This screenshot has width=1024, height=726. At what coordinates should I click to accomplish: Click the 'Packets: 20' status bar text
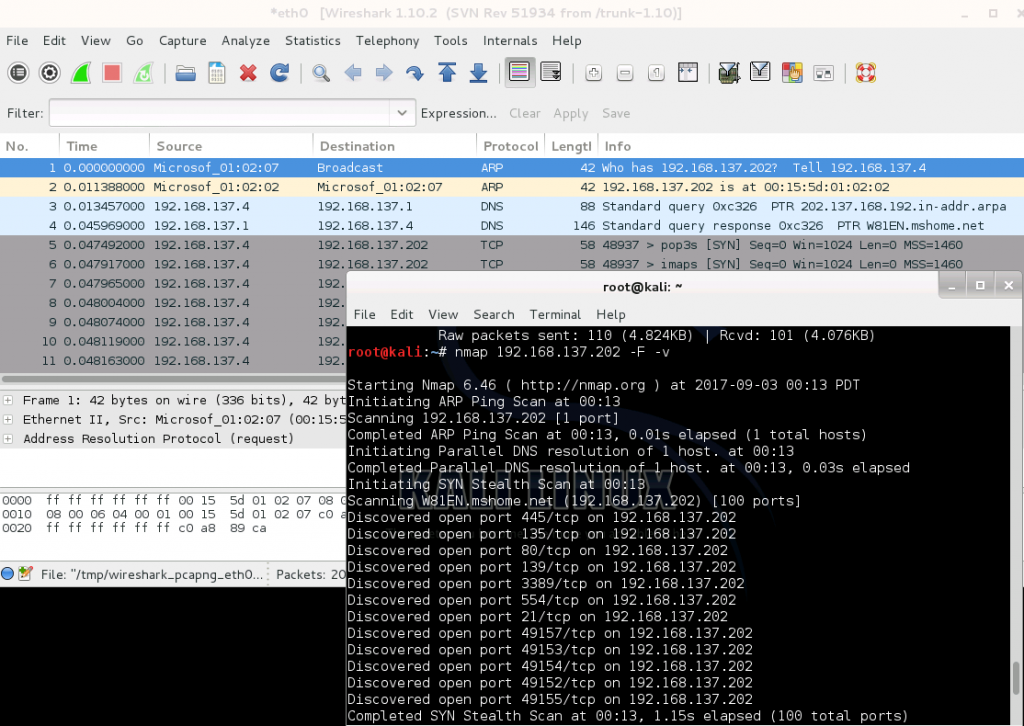pyautogui.click(x=310, y=575)
